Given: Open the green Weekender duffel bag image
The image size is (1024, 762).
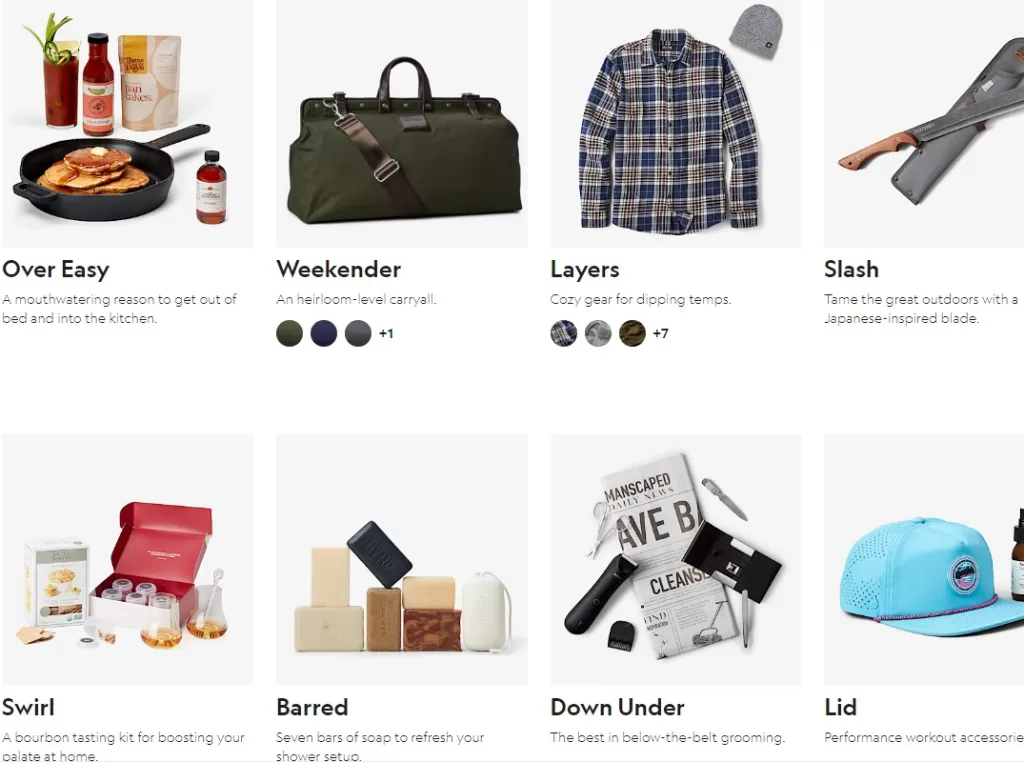Looking at the screenshot, I should click(x=402, y=123).
